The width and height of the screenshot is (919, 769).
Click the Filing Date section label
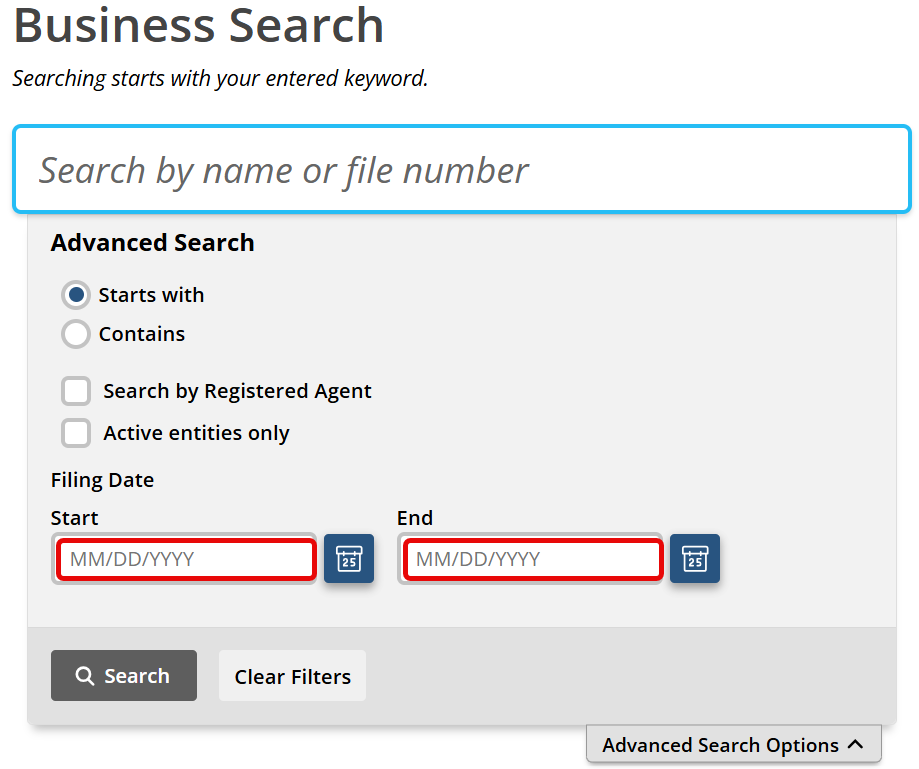(103, 480)
